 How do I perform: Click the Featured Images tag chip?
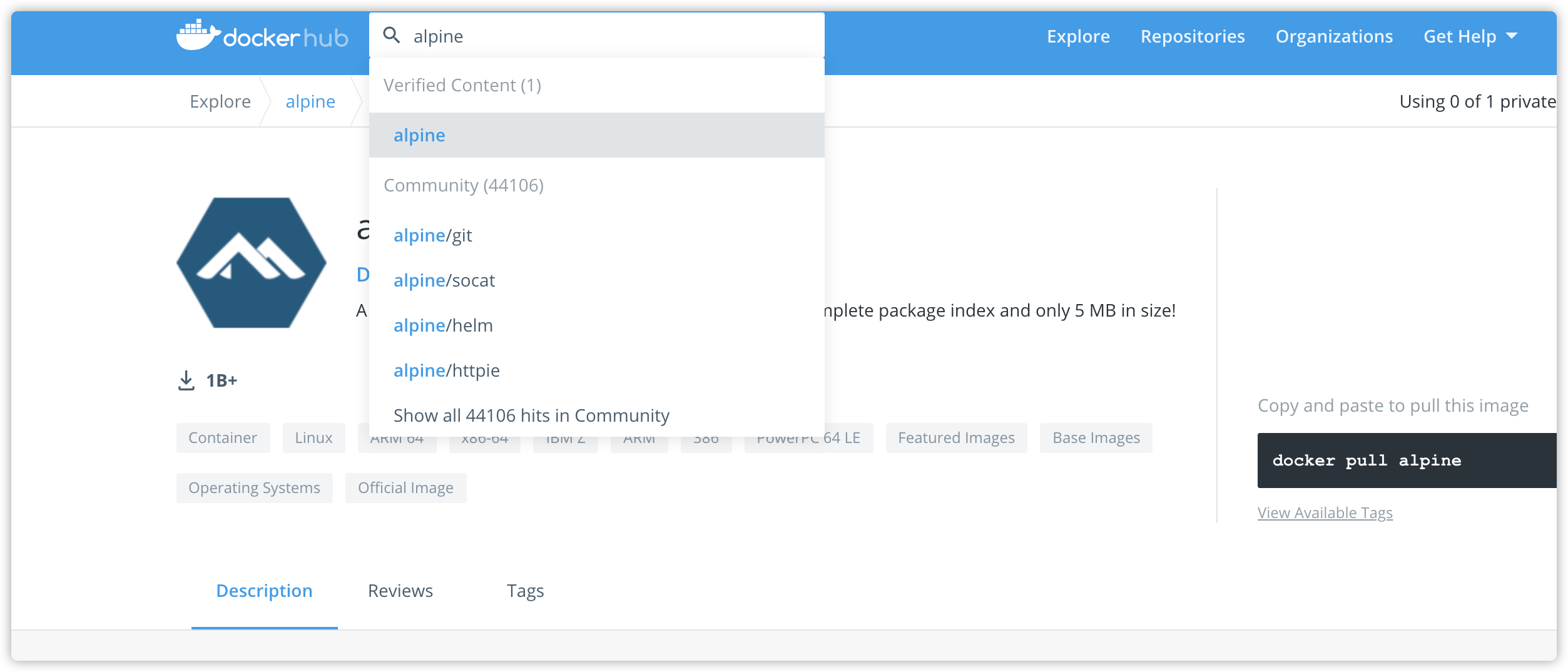[956, 437]
